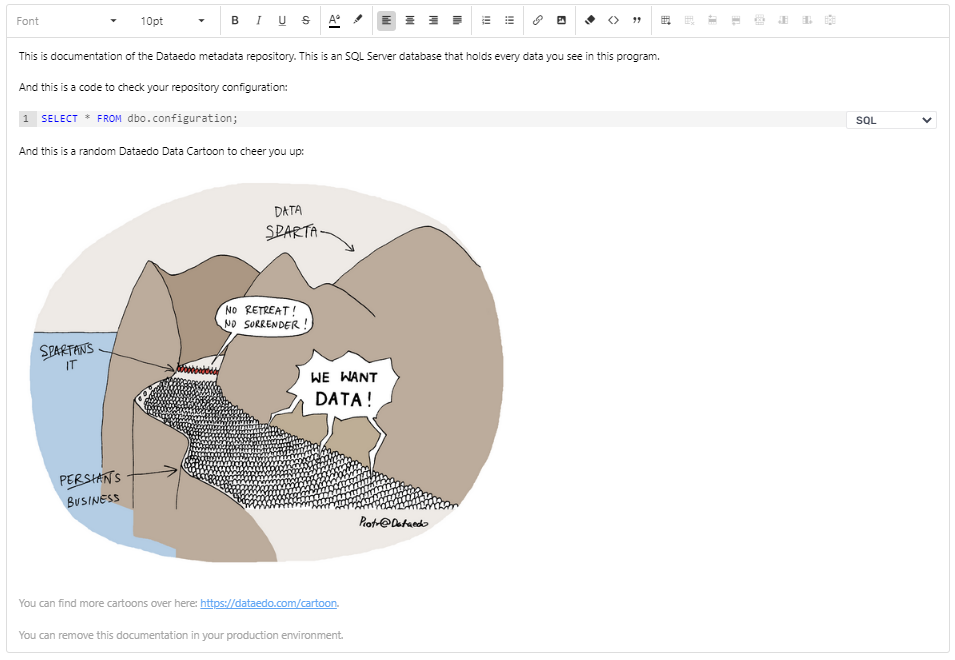Select the merge cells table icon
955x660 pixels.
759,20
